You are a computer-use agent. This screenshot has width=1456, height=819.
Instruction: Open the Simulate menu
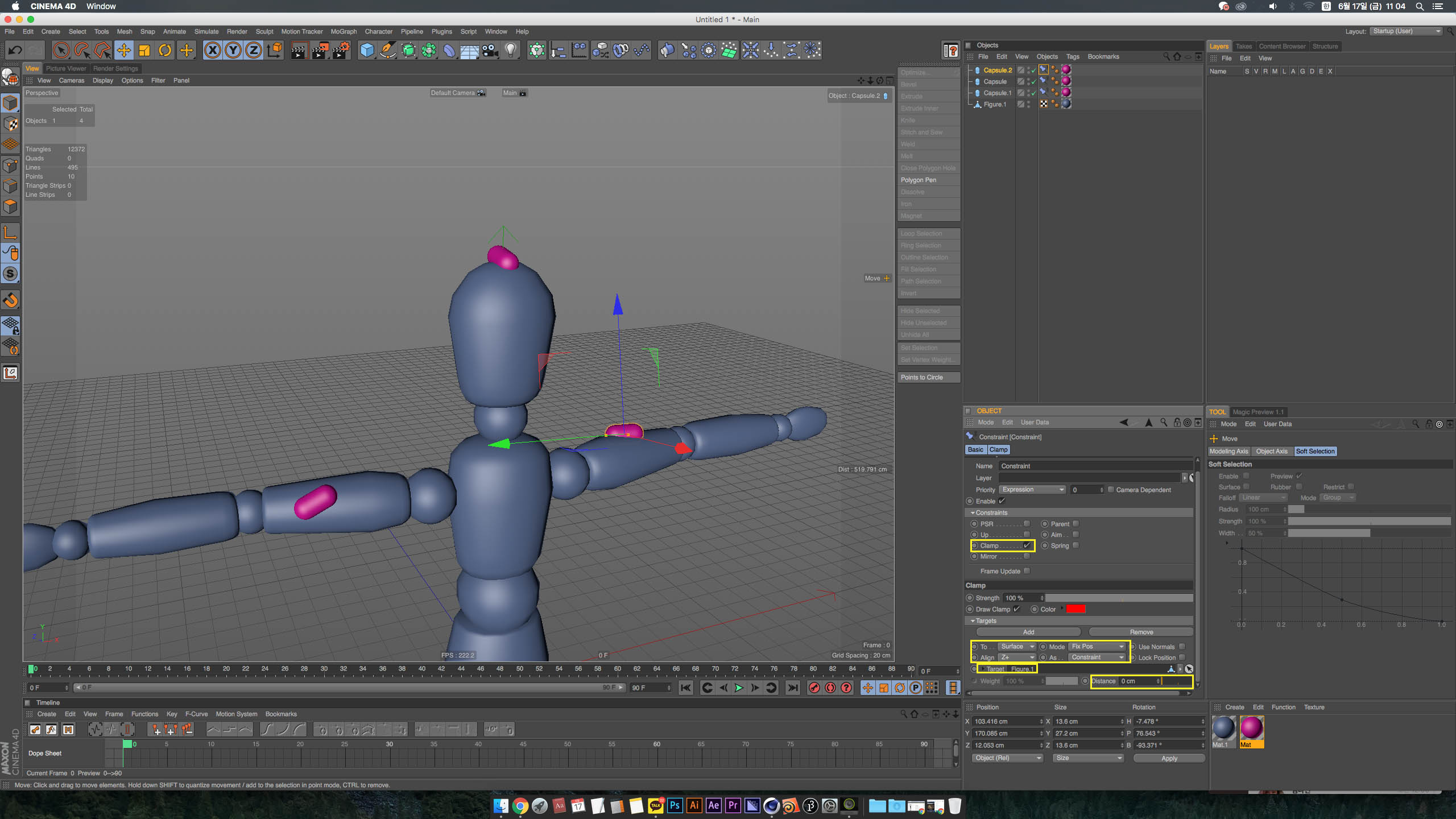click(x=206, y=31)
